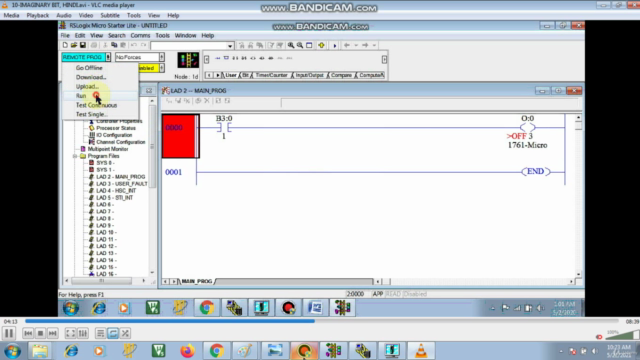The image size is (640, 360).
Task: Switch to the Bit instruction tab
Action: (x=246, y=75)
